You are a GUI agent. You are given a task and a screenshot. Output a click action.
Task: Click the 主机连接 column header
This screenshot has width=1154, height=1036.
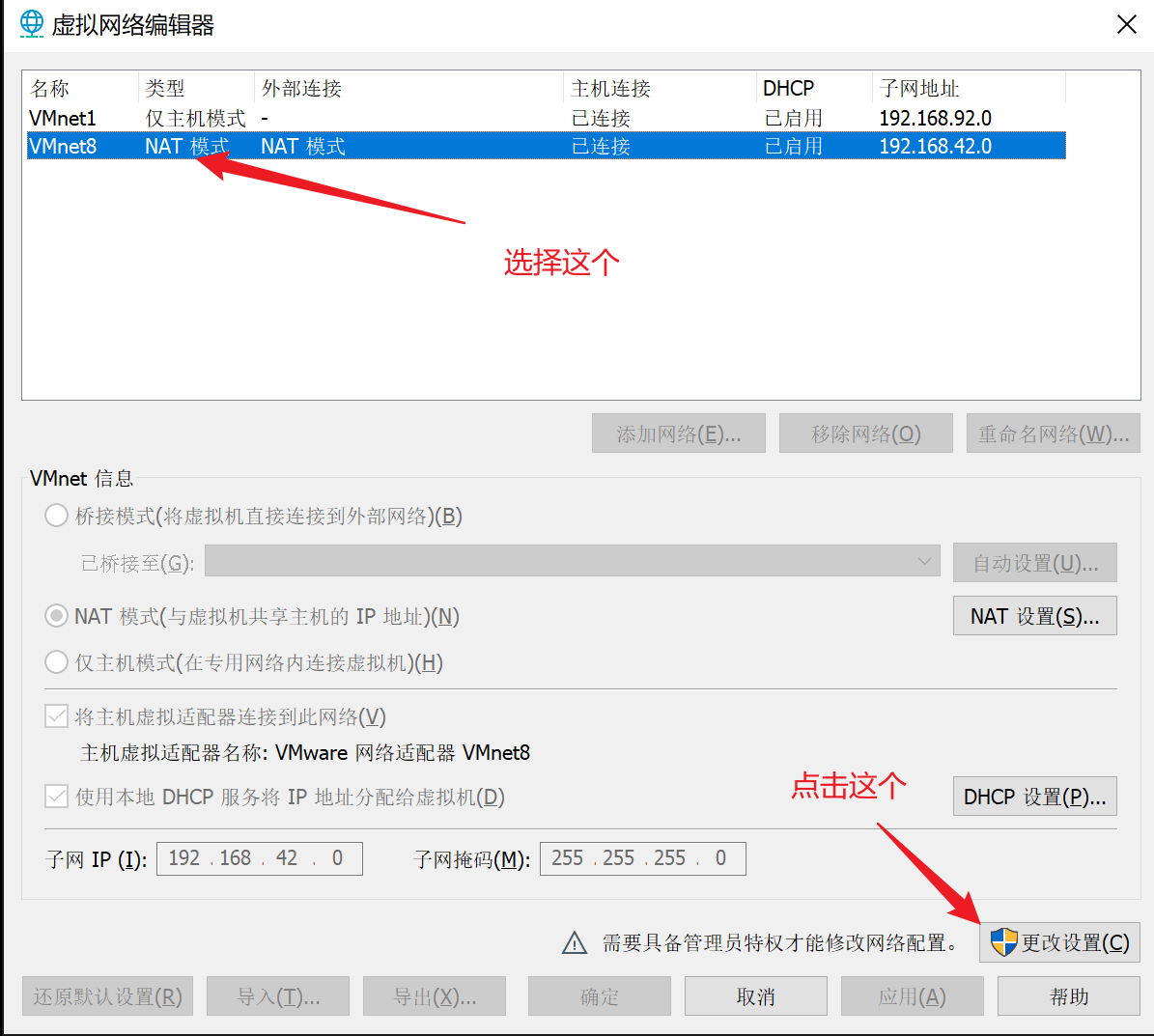click(x=660, y=88)
